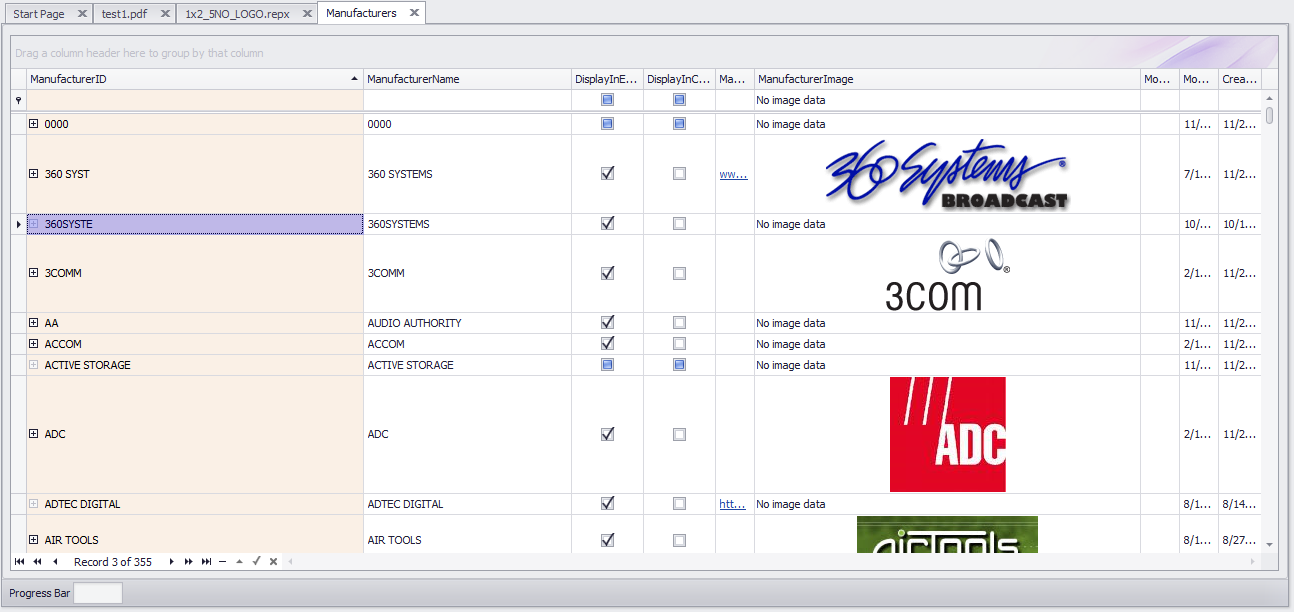Click the 3Com logo image
Screen dimensions: 1294x612
tap(947, 274)
